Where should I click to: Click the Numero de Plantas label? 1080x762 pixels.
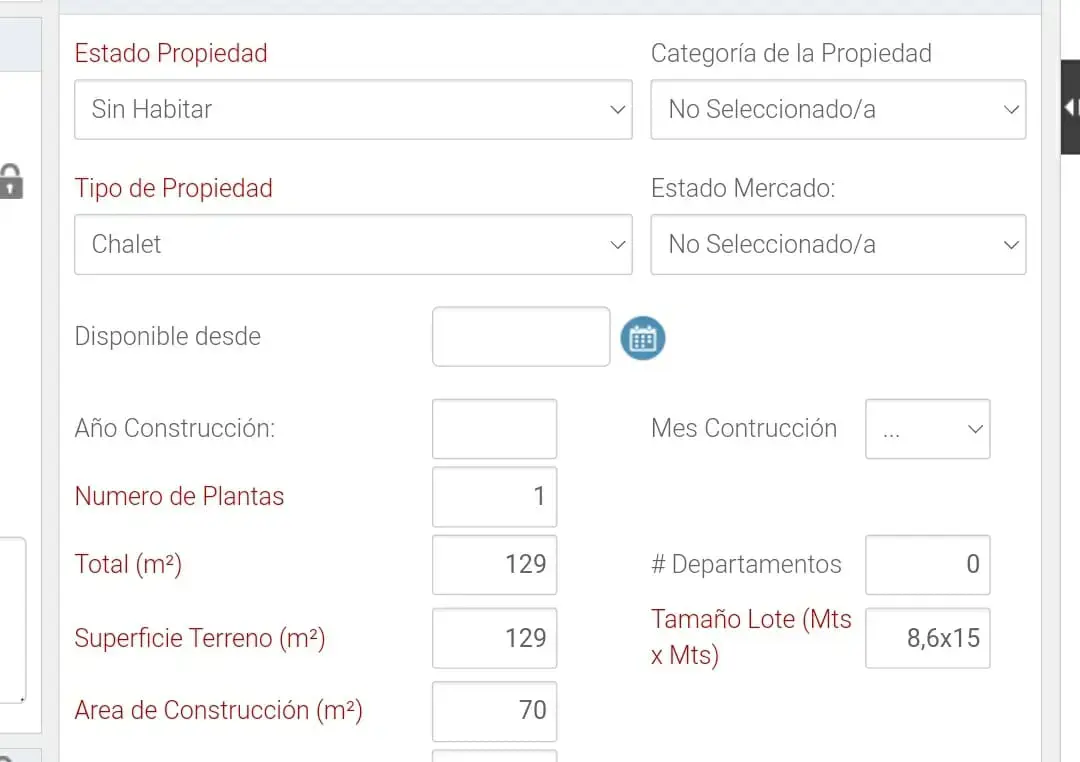(x=179, y=496)
